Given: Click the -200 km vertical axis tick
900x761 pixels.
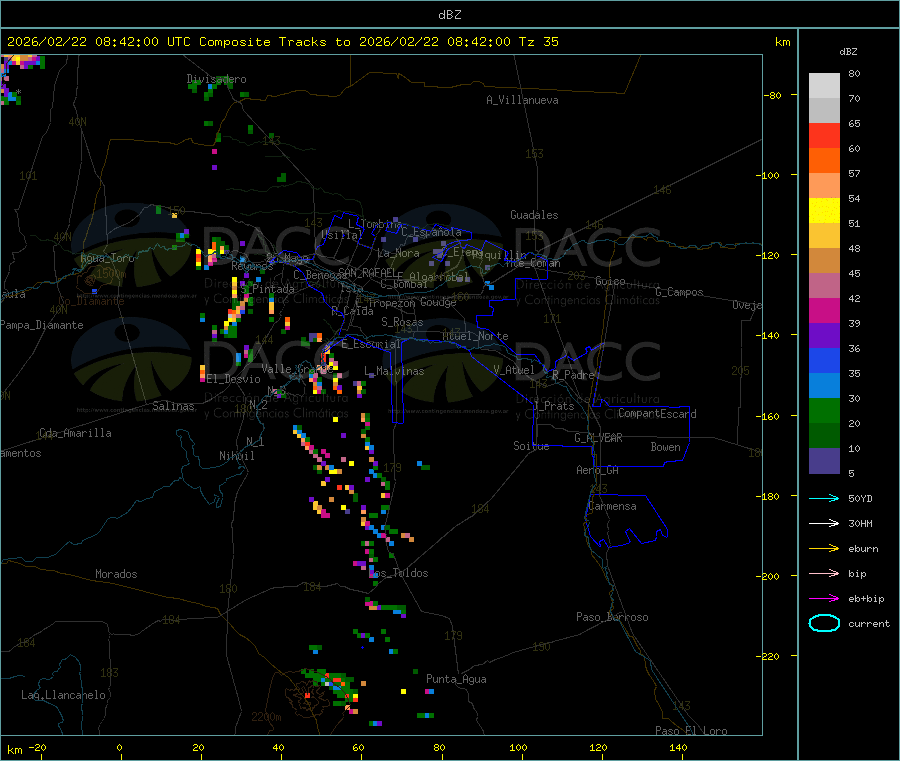Looking at the screenshot, I should (x=770, y=576).
